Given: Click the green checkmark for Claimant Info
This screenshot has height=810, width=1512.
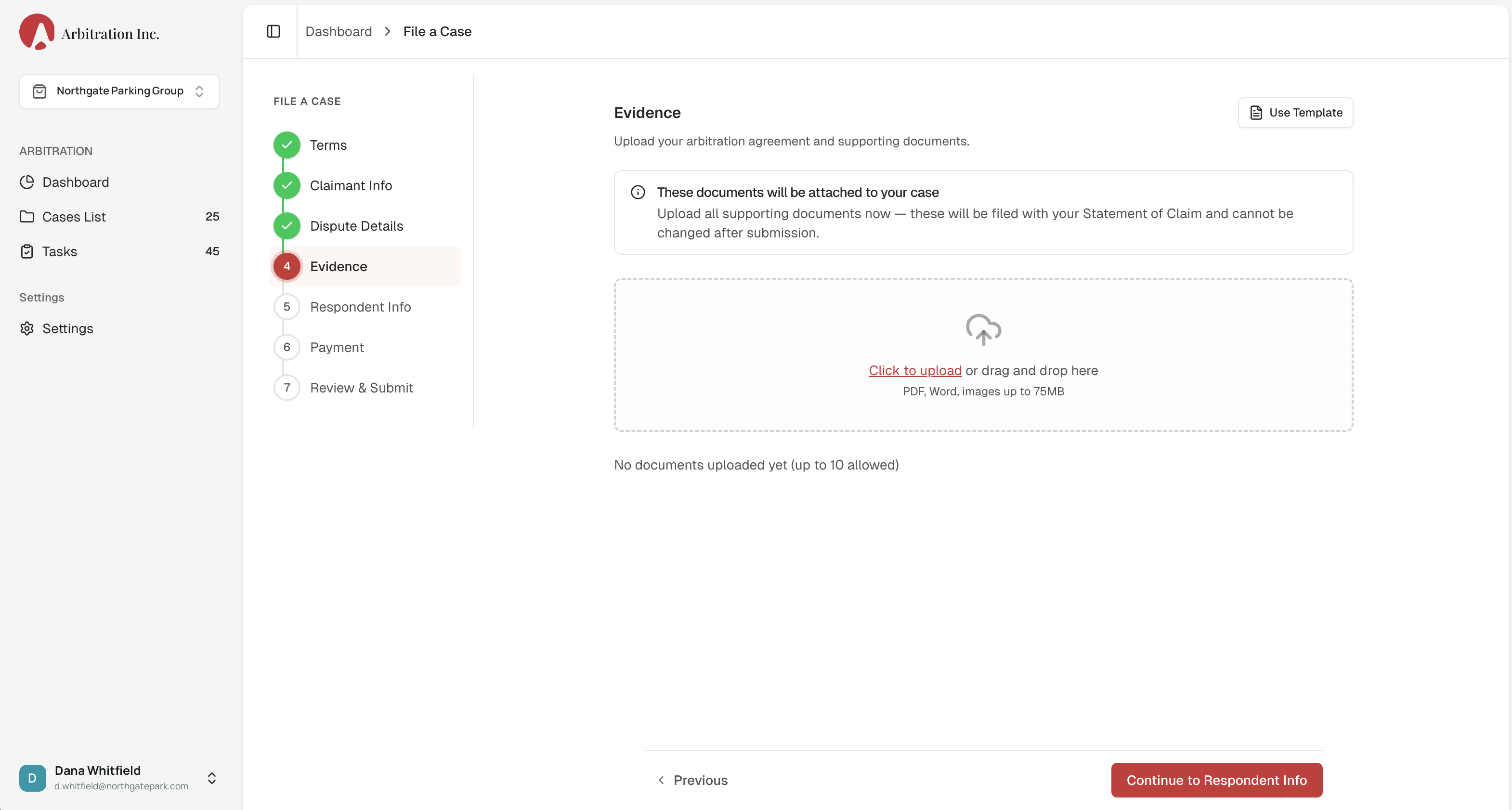Looking at the screenshot, I should pyautogui.click(x=287, y=185).
